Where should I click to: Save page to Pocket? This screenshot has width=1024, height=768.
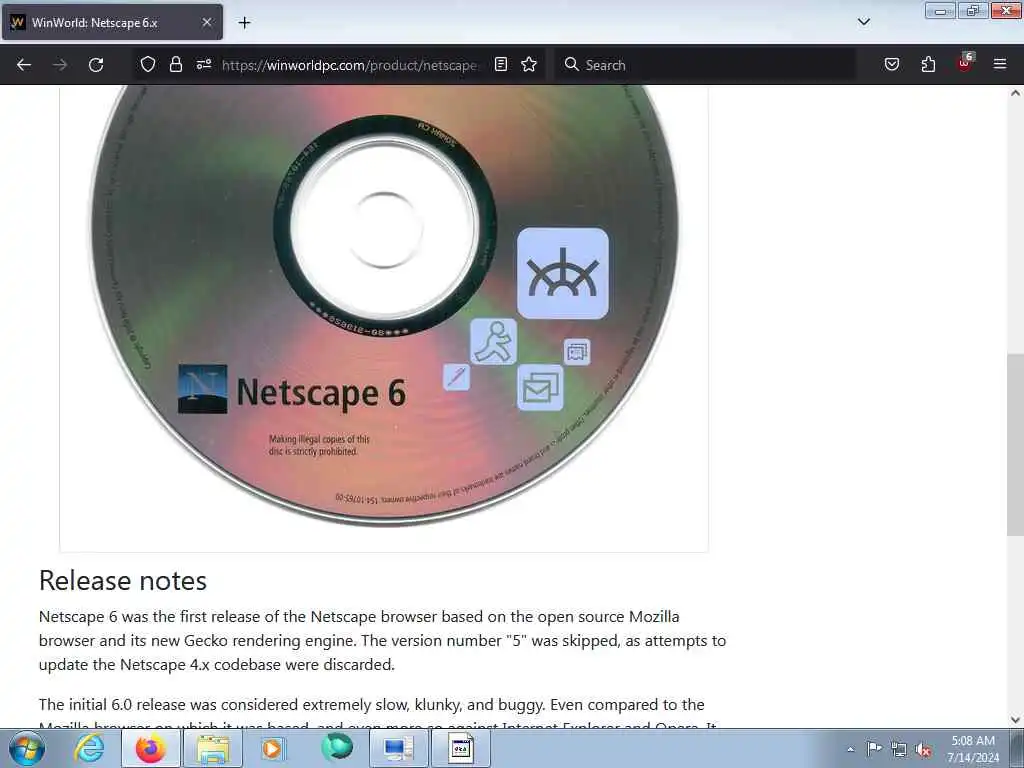(x=892, y=64)
